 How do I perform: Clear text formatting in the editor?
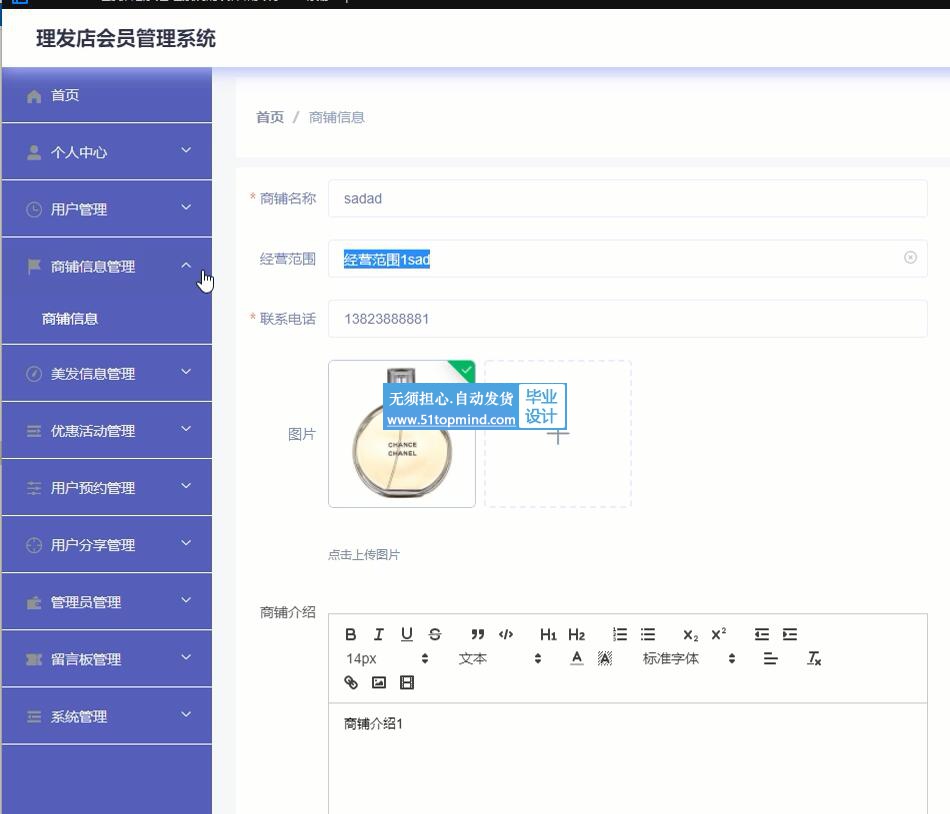(814, 658)
